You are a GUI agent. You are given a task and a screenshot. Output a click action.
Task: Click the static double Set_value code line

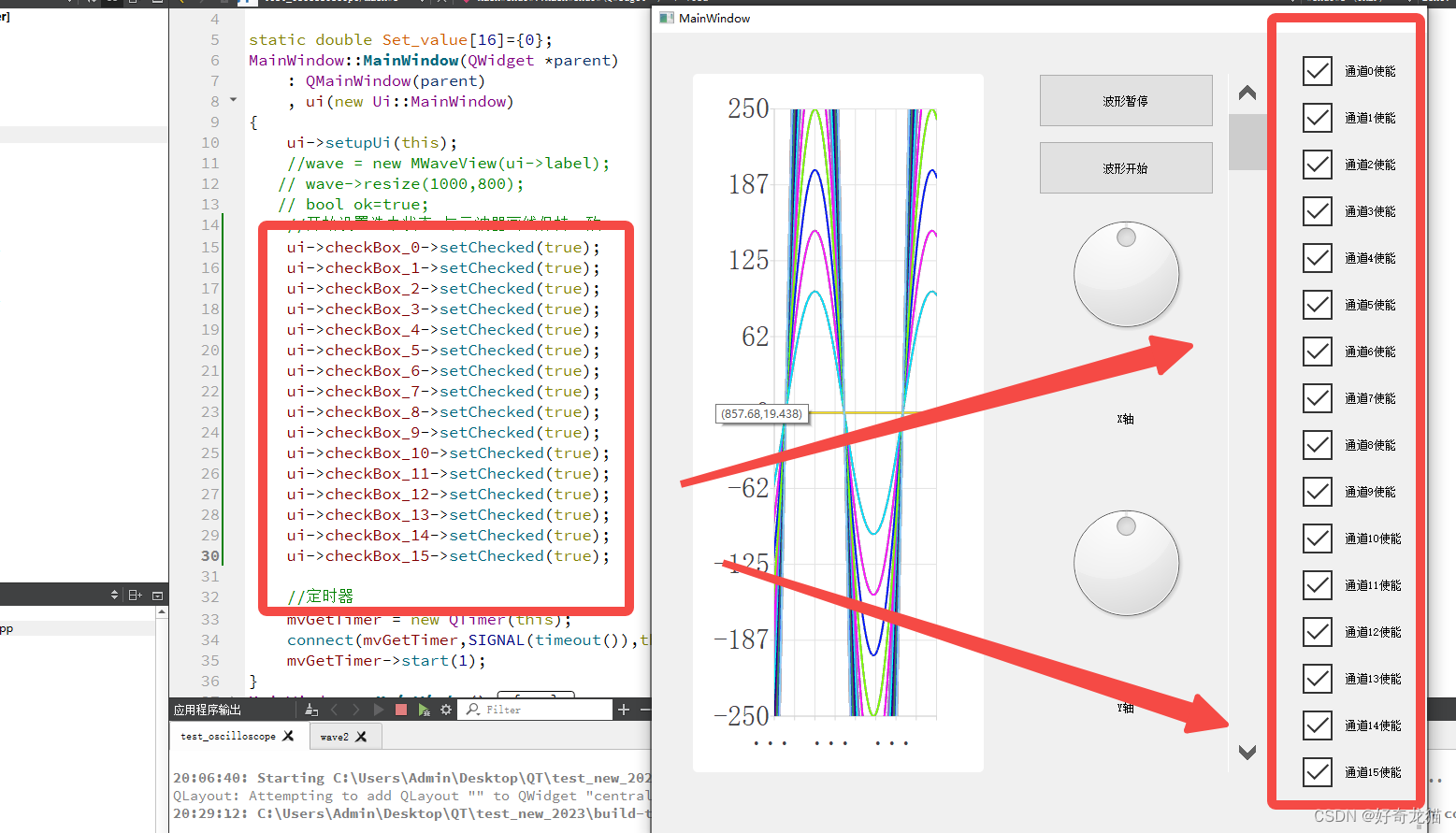tap(400, 40)
